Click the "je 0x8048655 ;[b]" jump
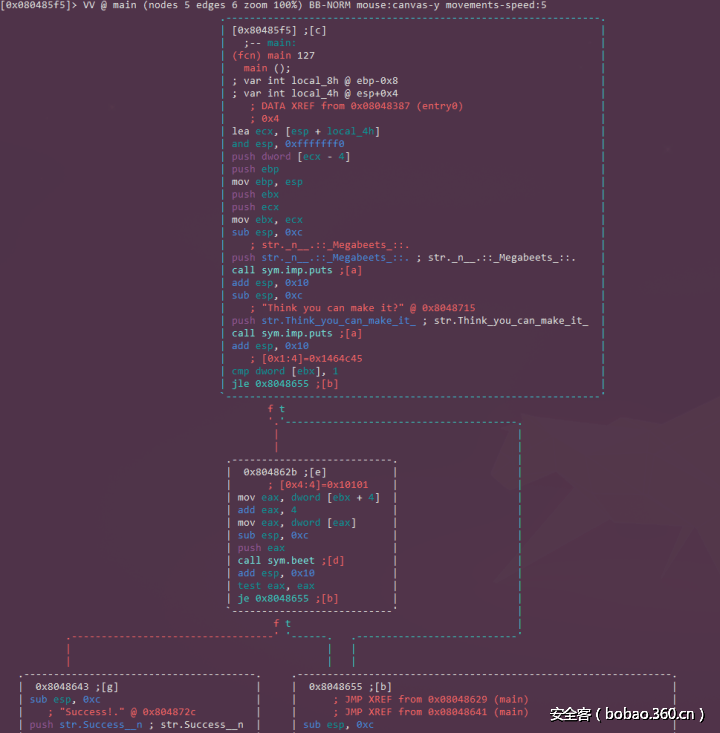Screen dimensions: 720x733 click(288, 598)
